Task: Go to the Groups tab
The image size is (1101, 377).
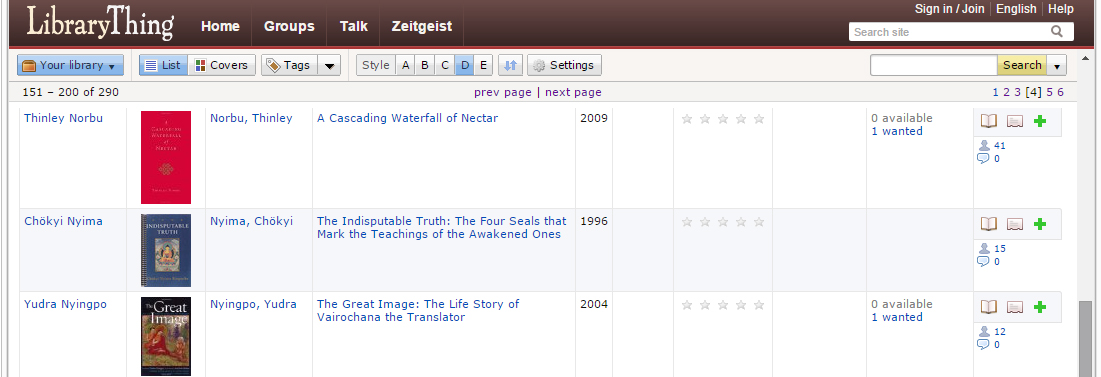Action: click(289, 26)
